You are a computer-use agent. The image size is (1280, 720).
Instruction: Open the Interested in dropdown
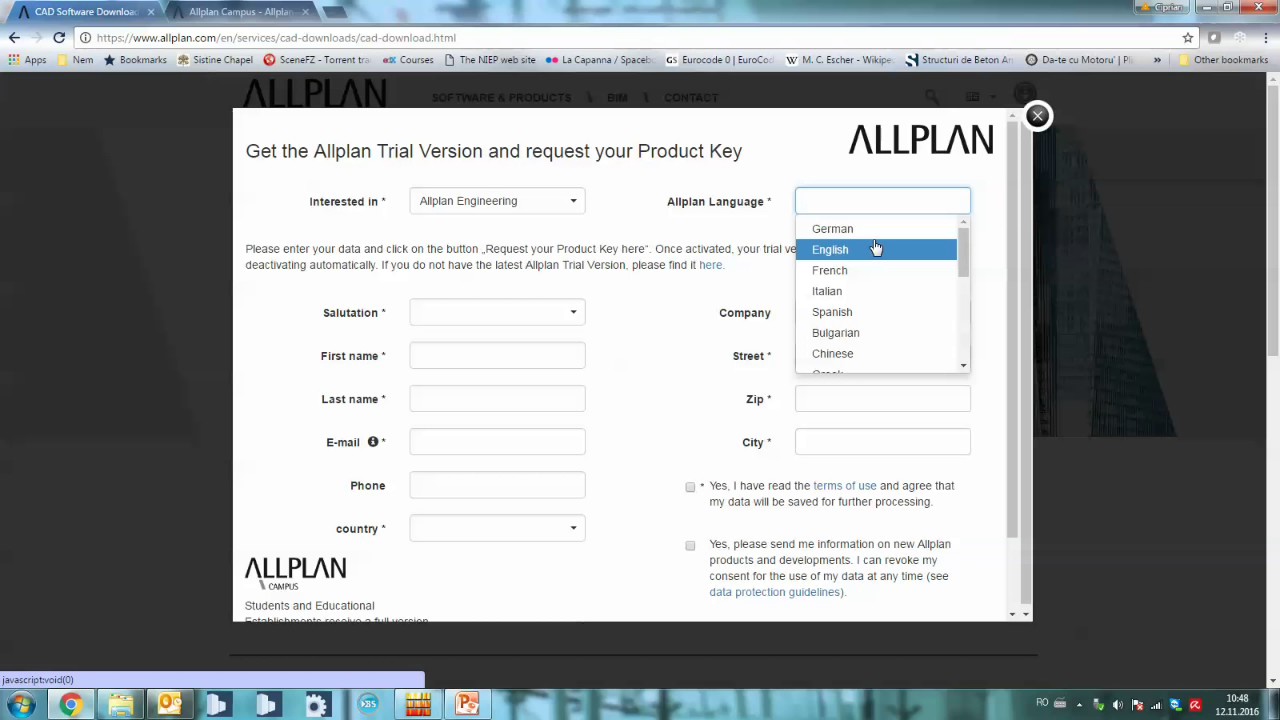coord(497,201)
